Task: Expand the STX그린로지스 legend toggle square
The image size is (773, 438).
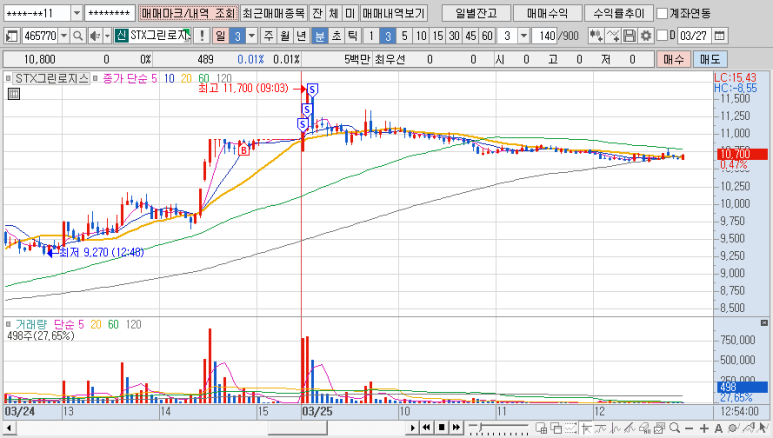Action: (8, 78)
